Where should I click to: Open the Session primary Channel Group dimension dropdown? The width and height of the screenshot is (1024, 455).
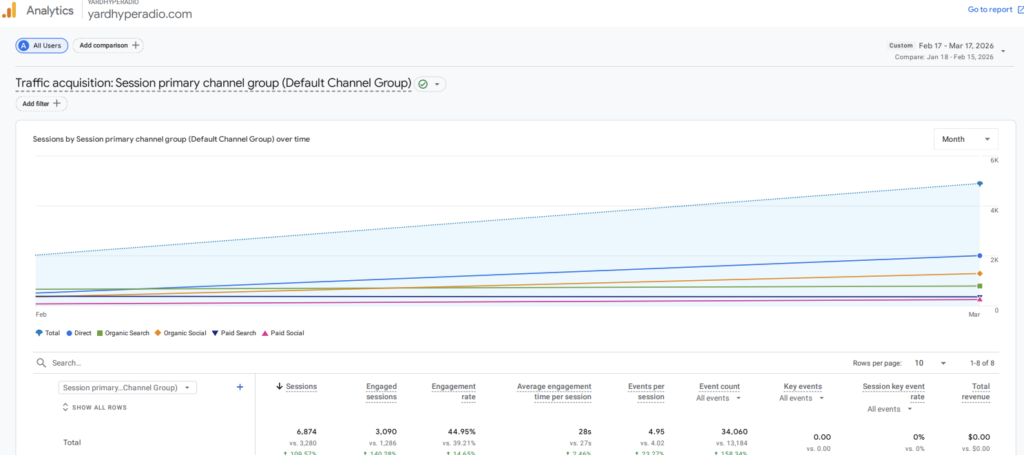(x=128, y=388)
